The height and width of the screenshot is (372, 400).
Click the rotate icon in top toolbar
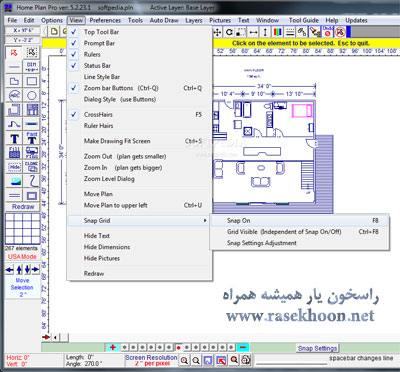tap(229, 32)
